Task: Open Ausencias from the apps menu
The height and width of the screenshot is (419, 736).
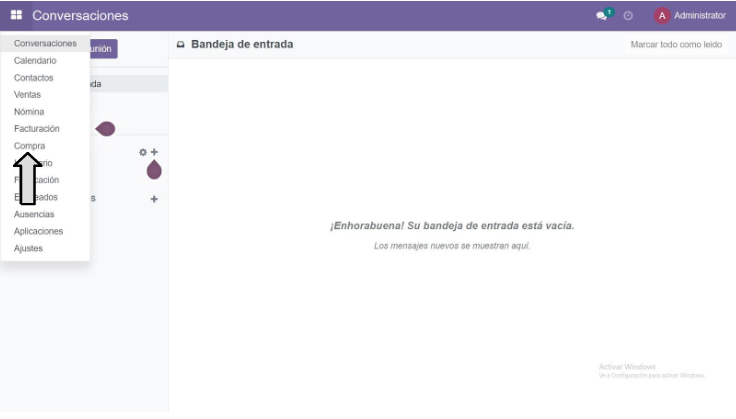Action: click(x=34, y=214)
